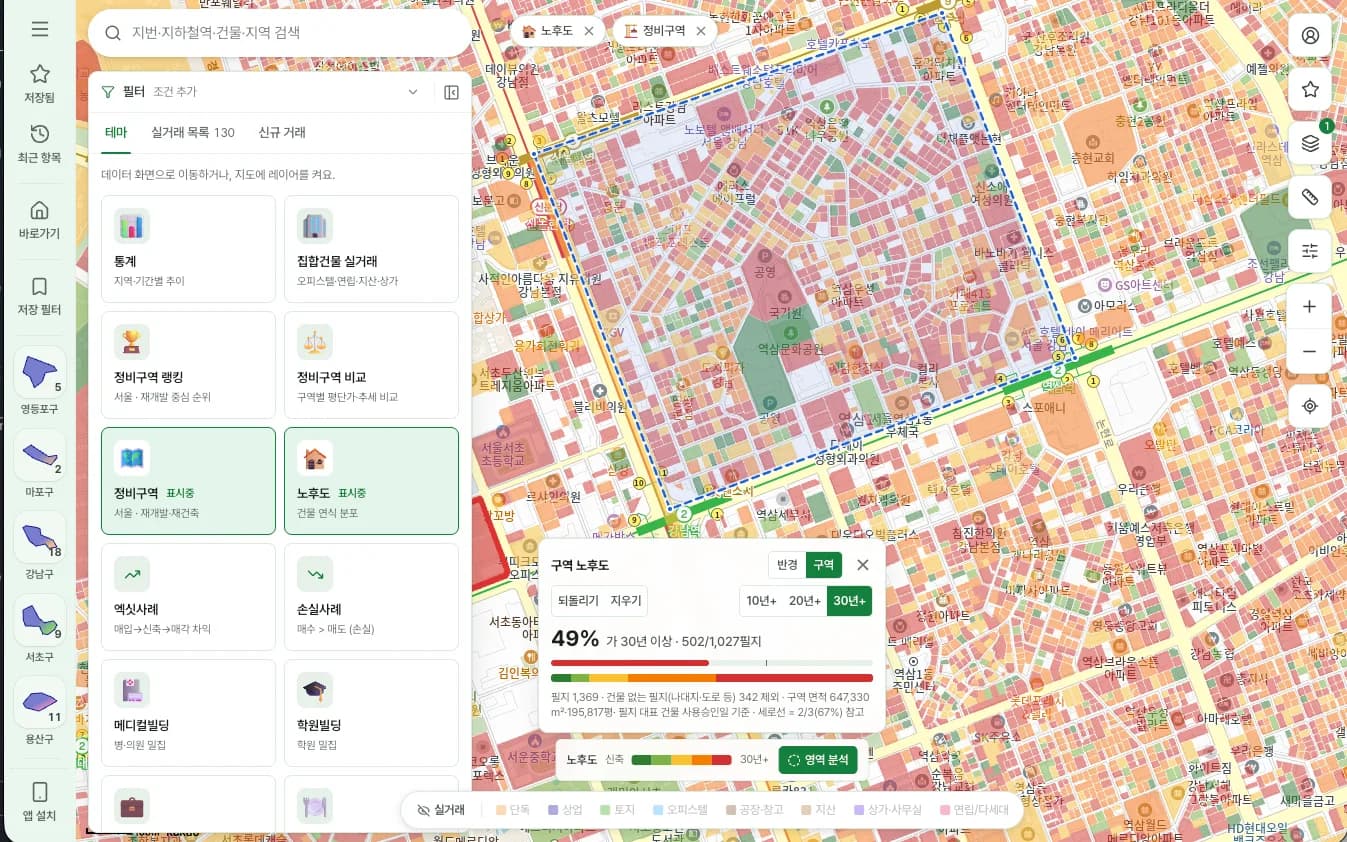Toggle the 노후도 layer card

[x=371, y=481]
